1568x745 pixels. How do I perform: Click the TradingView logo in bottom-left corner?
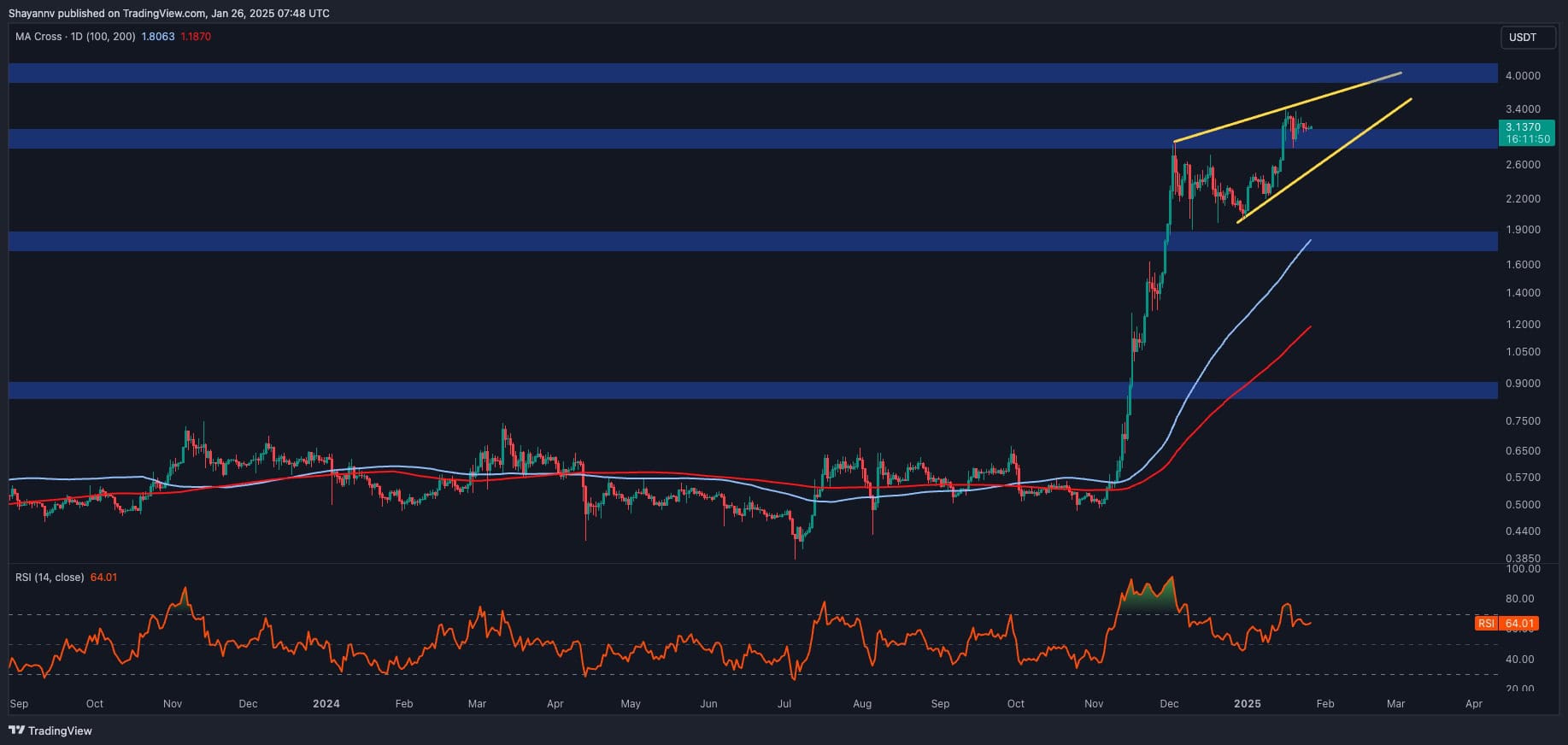coord(50,730)
